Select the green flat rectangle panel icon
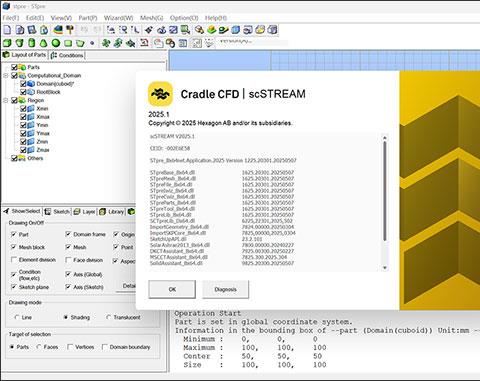The height and width of the screenshot is (381, 480). pos(68,43)
